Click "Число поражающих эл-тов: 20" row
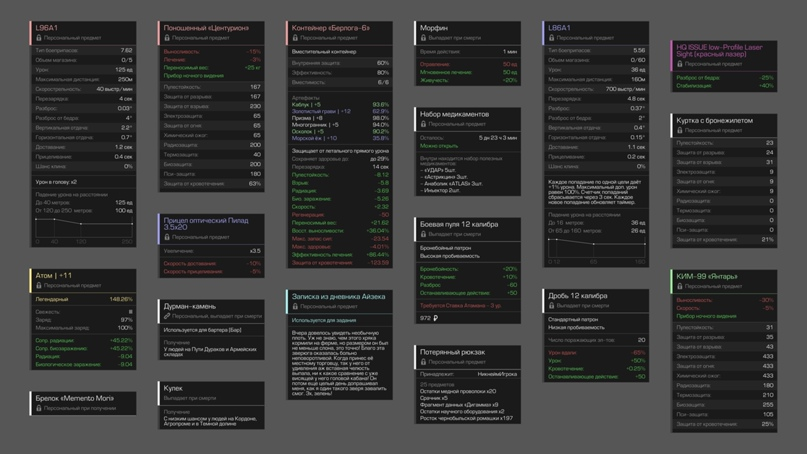The width and height of the screenshot is (807, 454). (x=596, y=340)
